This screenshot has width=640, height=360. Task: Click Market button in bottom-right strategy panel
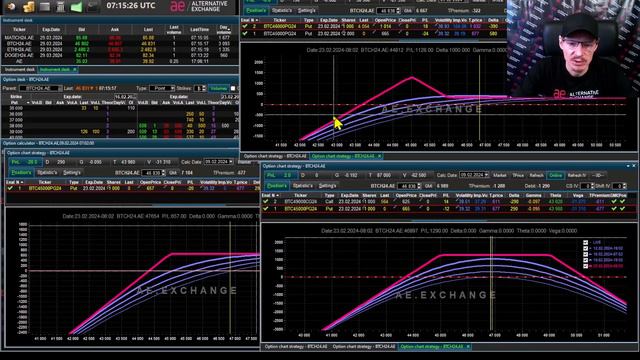click(500, 175)
